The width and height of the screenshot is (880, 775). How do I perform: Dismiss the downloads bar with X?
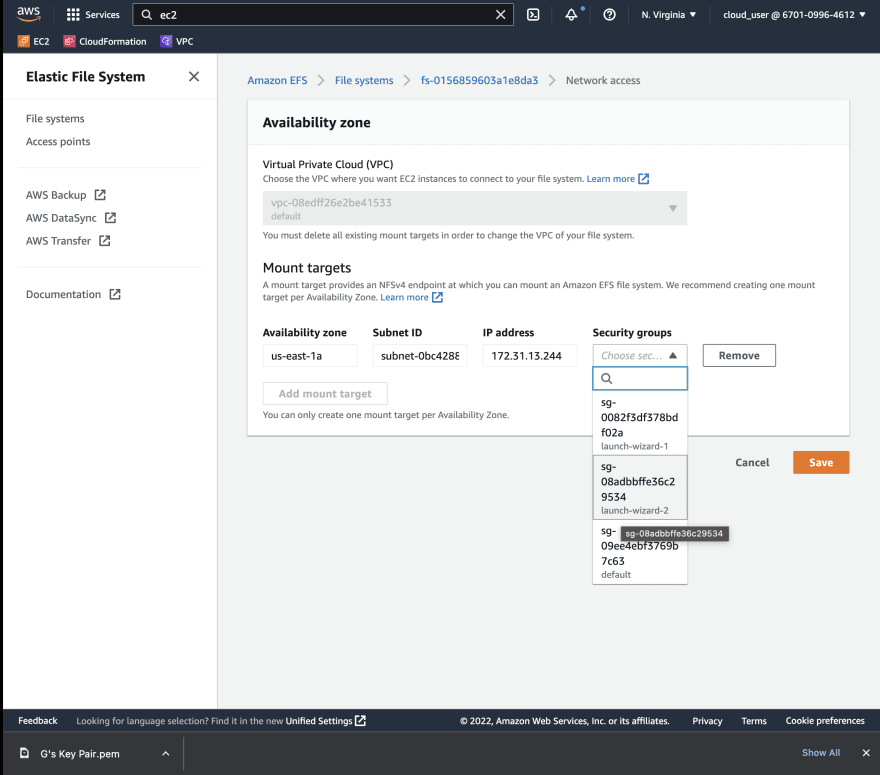[866, 753]
